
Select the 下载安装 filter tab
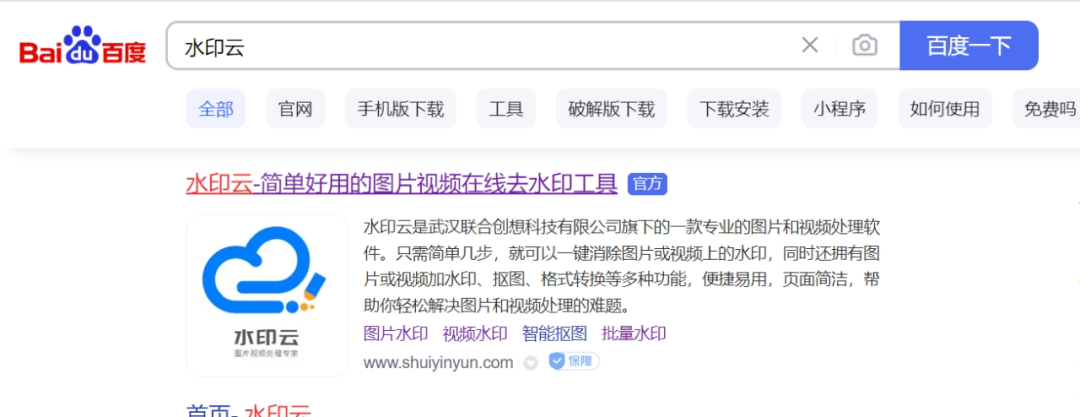coord(734,108)
